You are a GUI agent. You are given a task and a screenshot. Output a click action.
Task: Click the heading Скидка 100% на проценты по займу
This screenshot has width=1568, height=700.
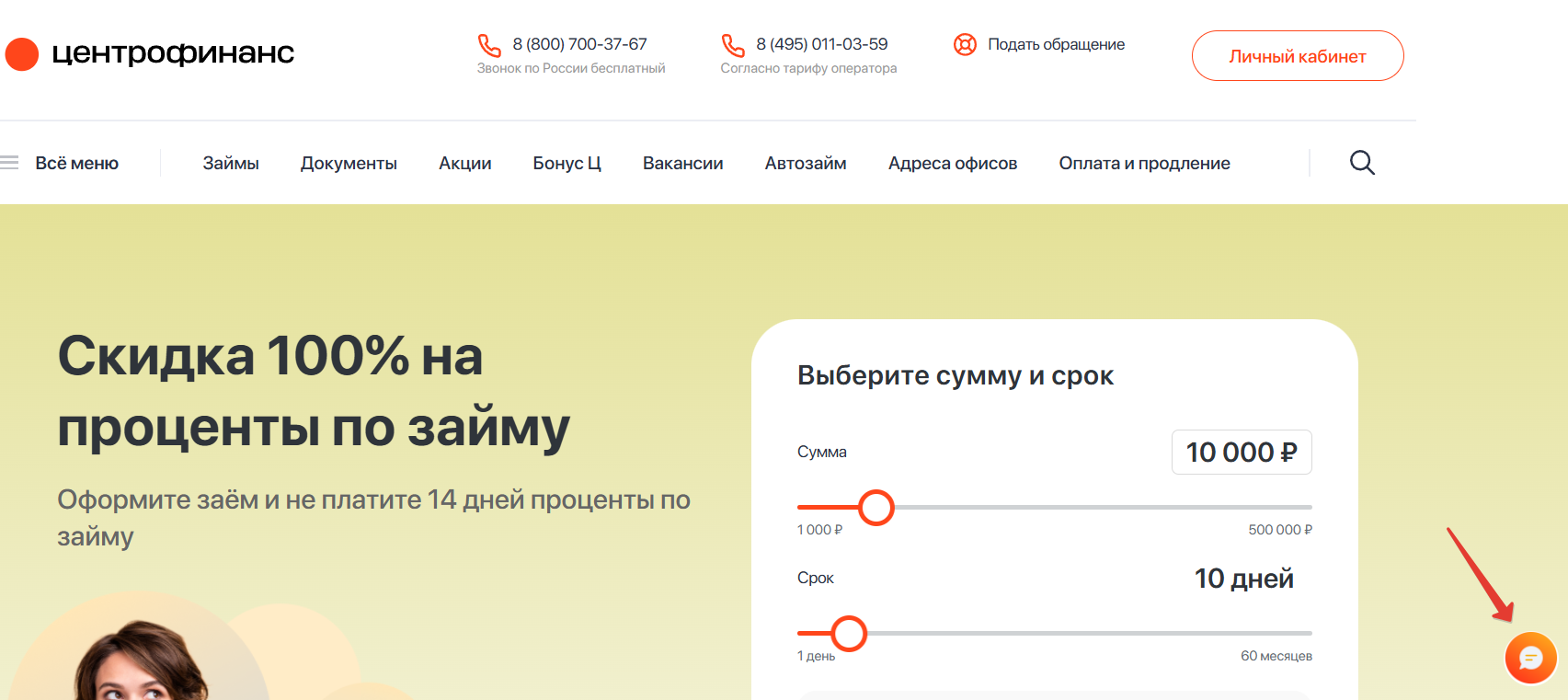click(x=314, y=392)
